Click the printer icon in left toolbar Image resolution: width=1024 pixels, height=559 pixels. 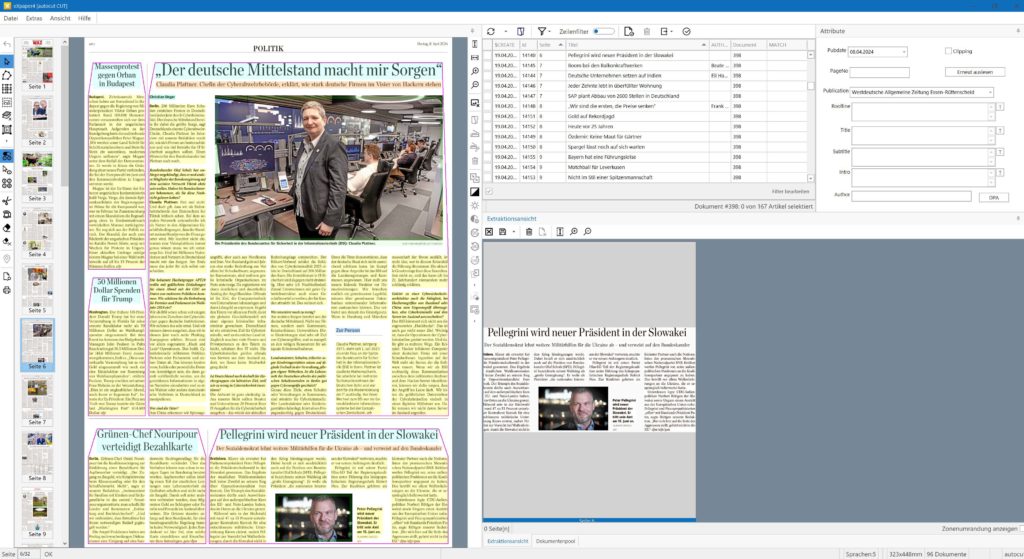pyautogui.click(x=7, y=289)
